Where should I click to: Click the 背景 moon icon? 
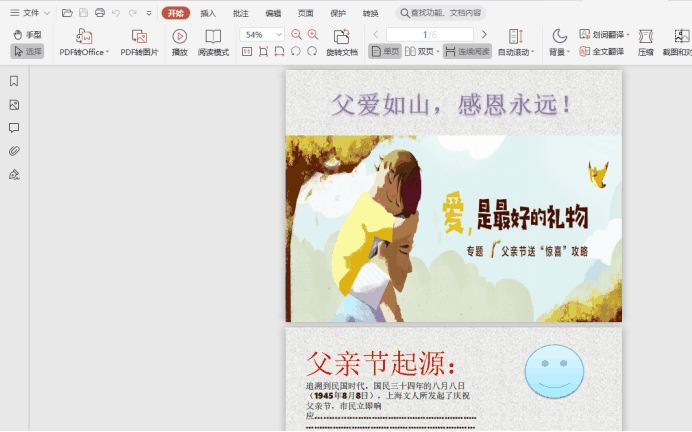[x=559, y=36]
